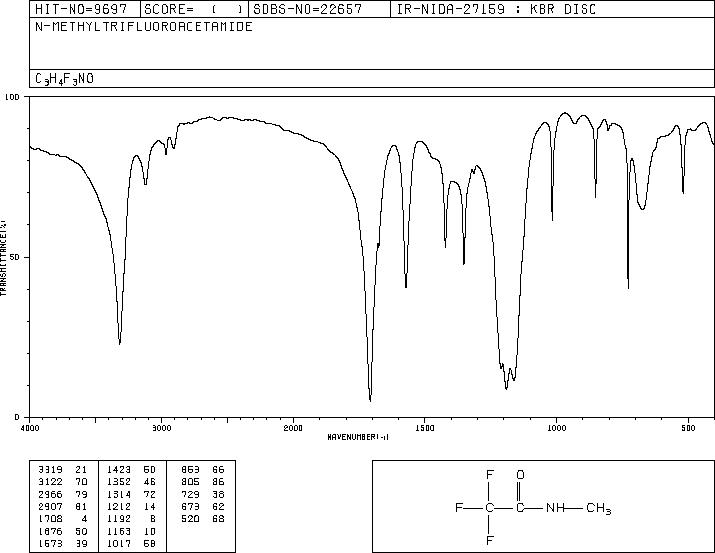
Task: Click the 1000 x-axis tick label
Action: [x=556, y=428]
